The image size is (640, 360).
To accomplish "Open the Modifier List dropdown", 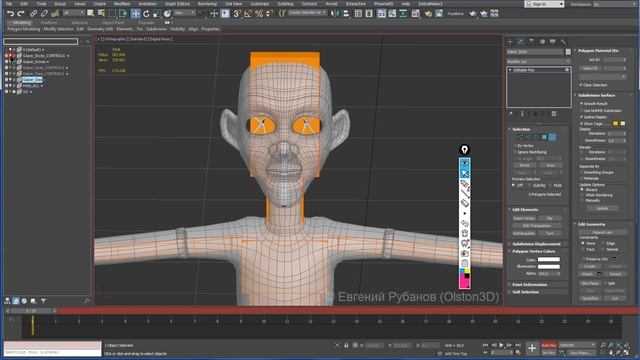I will (538, 61).
